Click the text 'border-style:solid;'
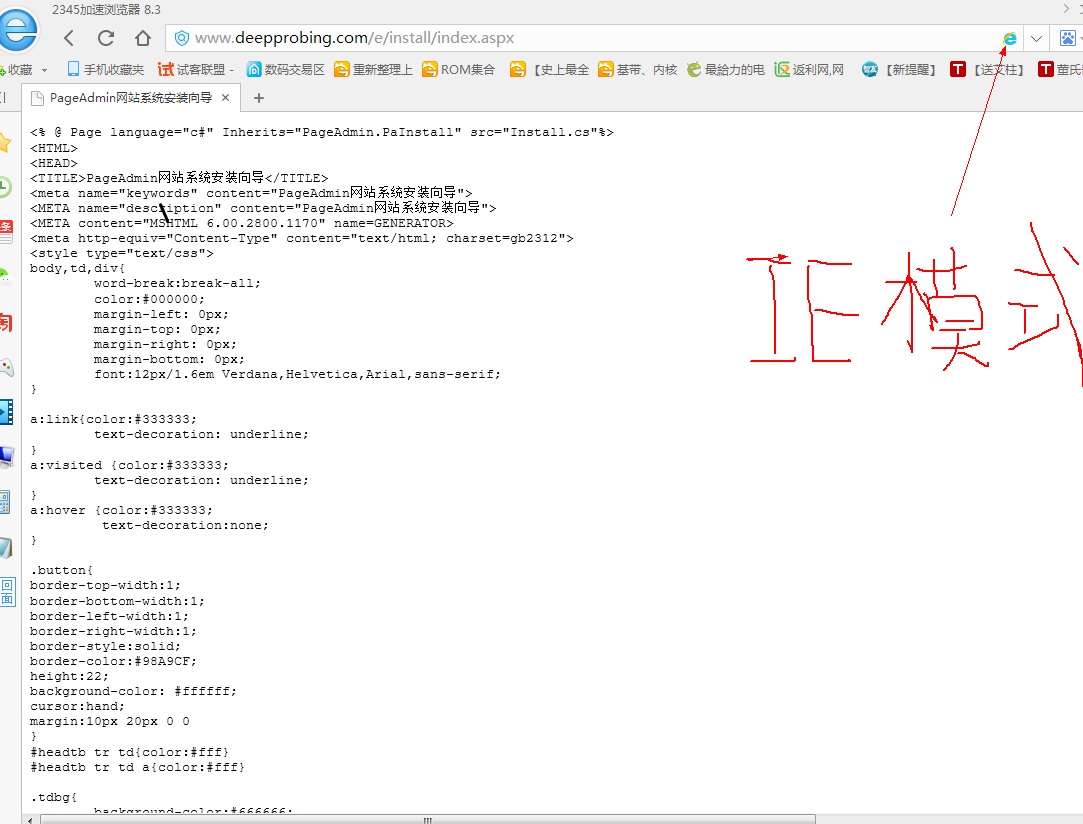The width and height of the screenshot is (1083, 824). click(x=105, y=646)
